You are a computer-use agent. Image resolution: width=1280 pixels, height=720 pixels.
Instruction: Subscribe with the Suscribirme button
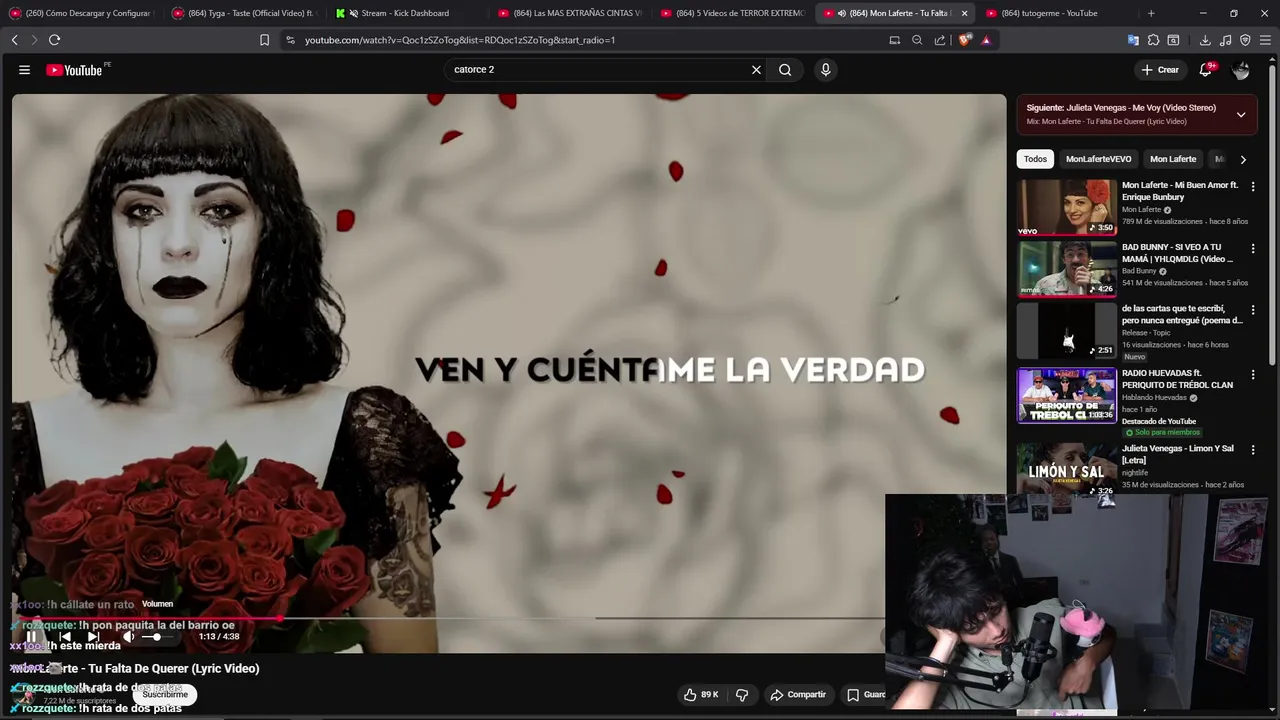(x=164, y=694)
